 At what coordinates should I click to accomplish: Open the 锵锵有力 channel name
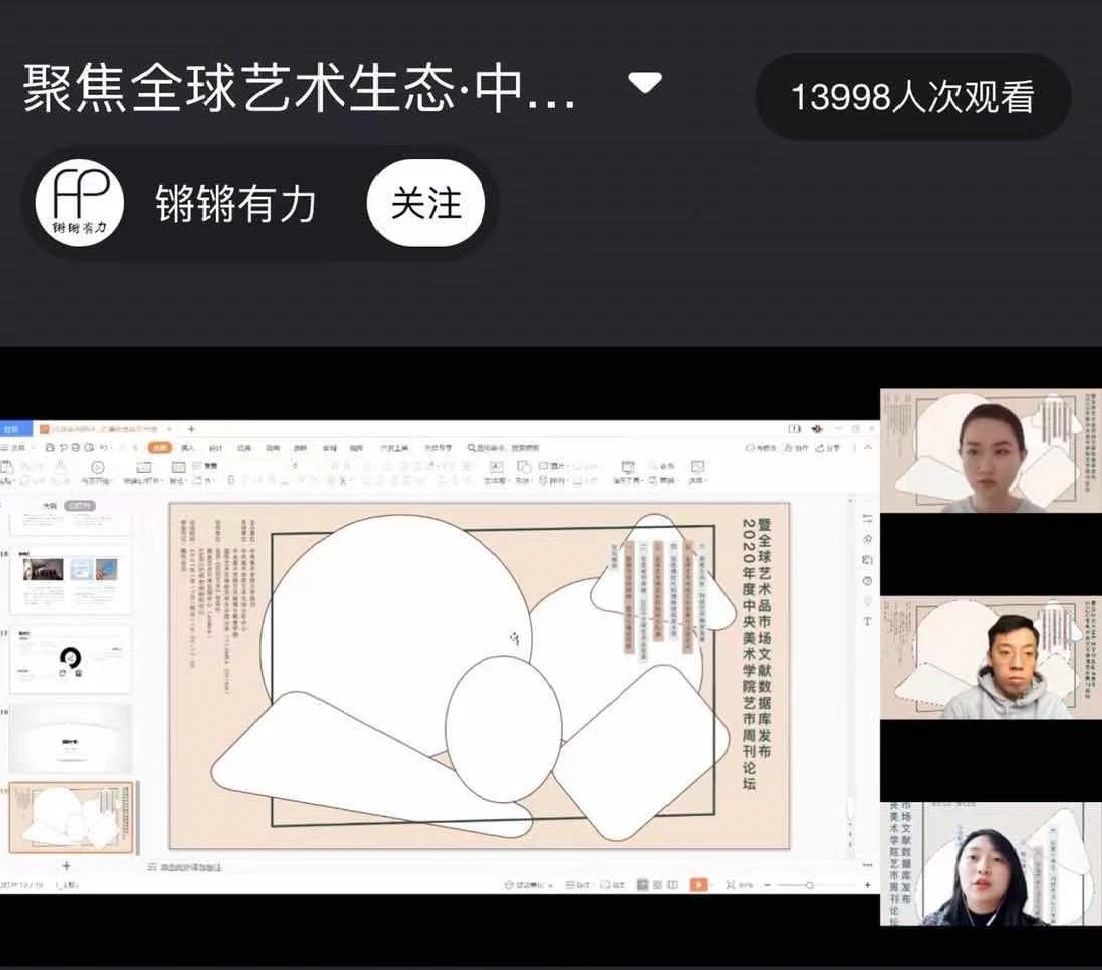235,204
